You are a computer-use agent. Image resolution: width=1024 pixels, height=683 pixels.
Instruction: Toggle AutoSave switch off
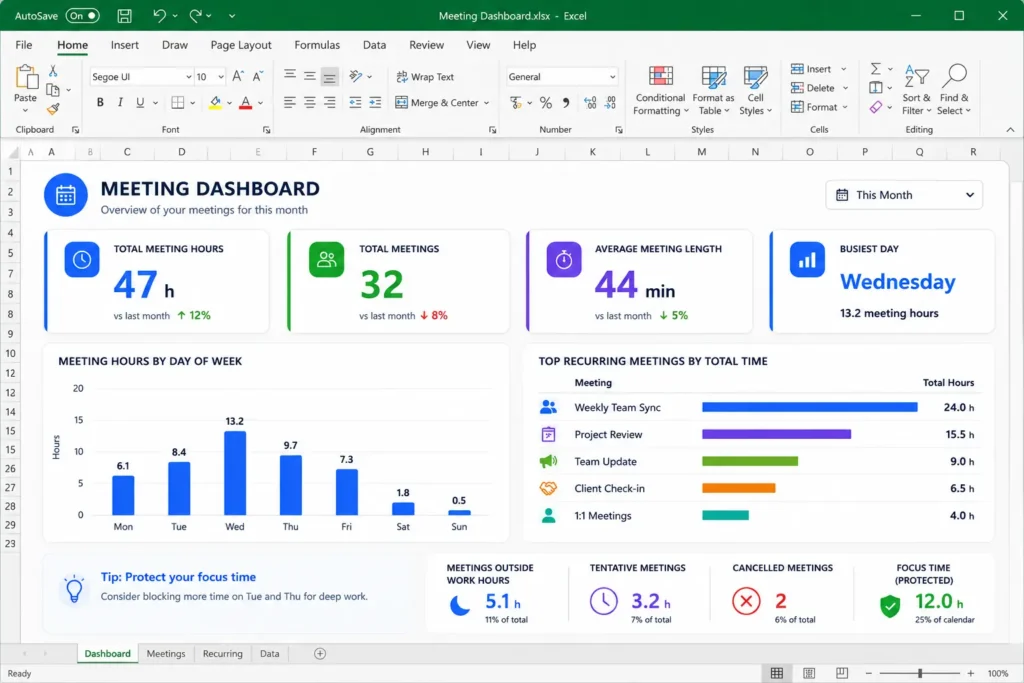pos(83,16)
